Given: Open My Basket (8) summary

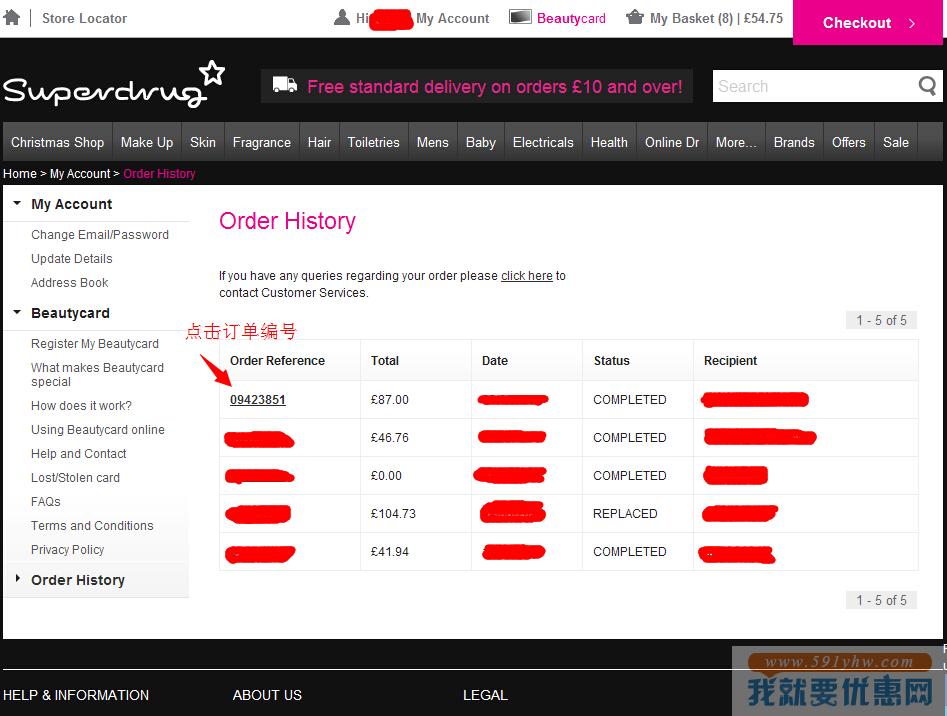Looking at the screenshot, I should coord(716,19).
